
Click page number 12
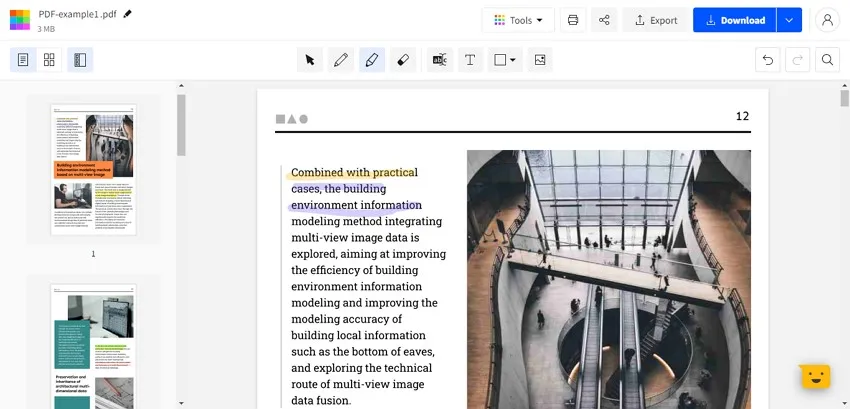[742, 116]
